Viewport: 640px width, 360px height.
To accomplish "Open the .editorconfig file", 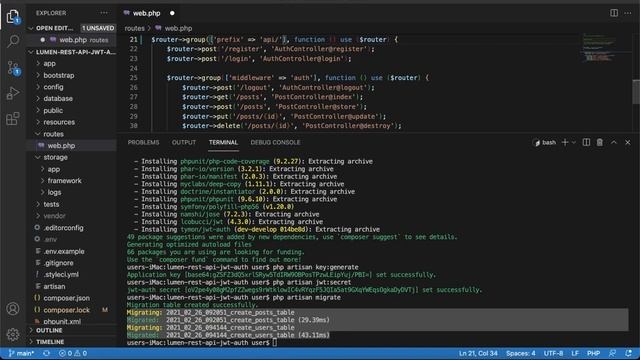I will 63,228.
